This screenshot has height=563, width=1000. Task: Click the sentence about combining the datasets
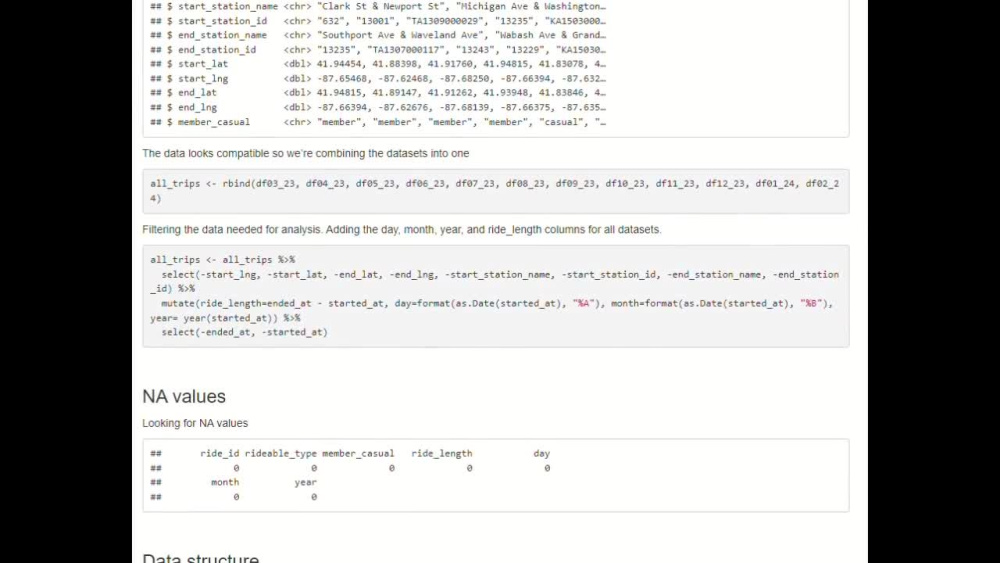305,154
